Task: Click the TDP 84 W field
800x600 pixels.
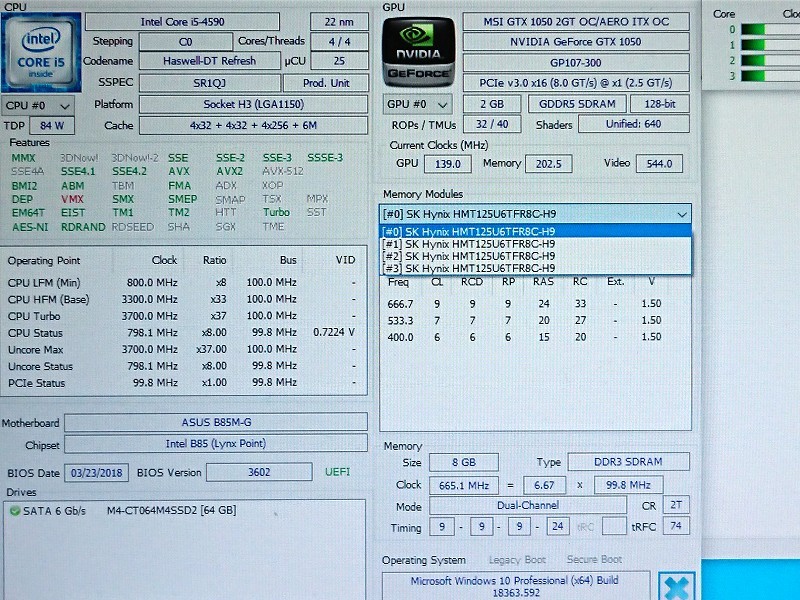Action: [x=52, y=126]
